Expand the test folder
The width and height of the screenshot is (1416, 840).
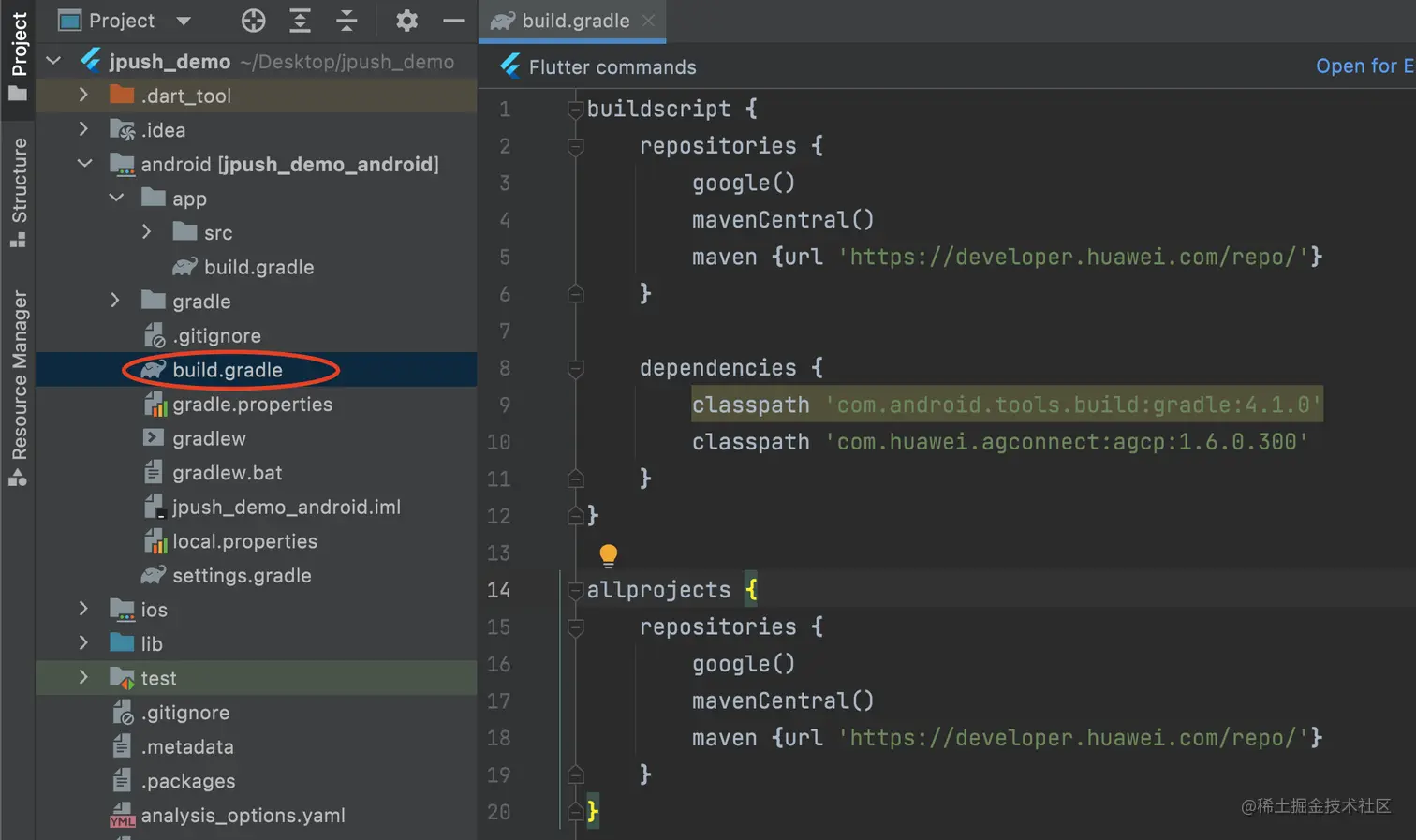[83, 677]
